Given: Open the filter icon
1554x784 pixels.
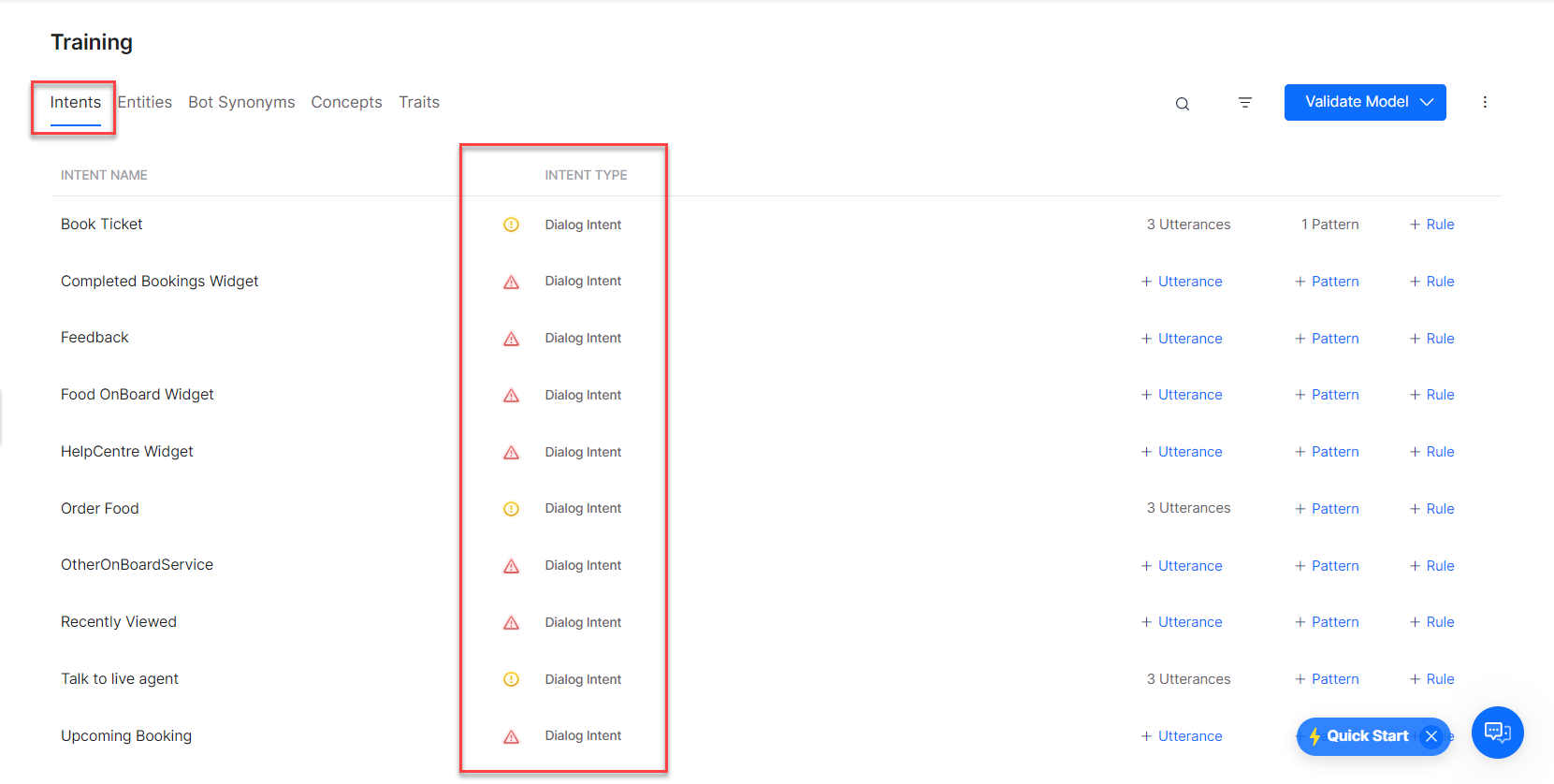Looking at the screenshot, I should [1244, 103].
